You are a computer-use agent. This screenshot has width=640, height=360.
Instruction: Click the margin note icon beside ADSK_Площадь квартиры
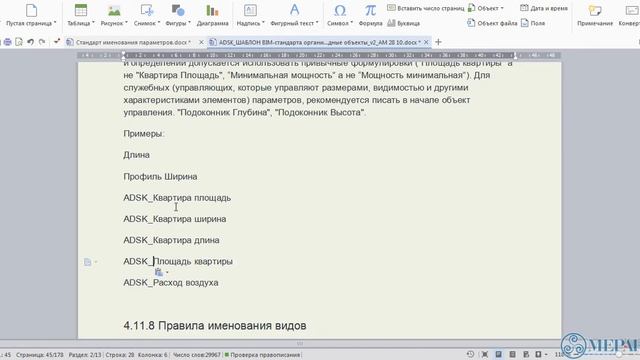(88, 262)
